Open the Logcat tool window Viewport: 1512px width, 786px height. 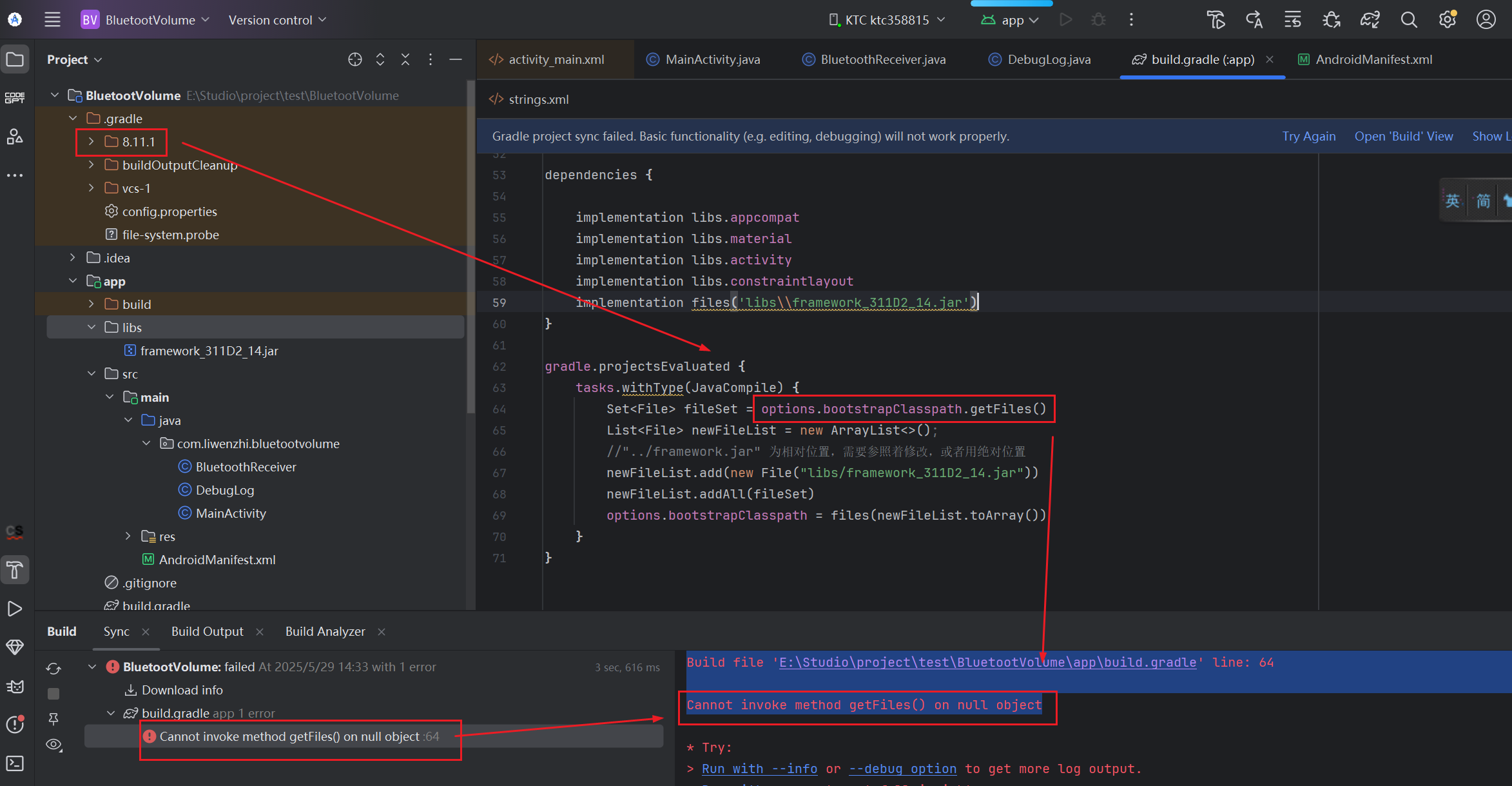[15, 686]
